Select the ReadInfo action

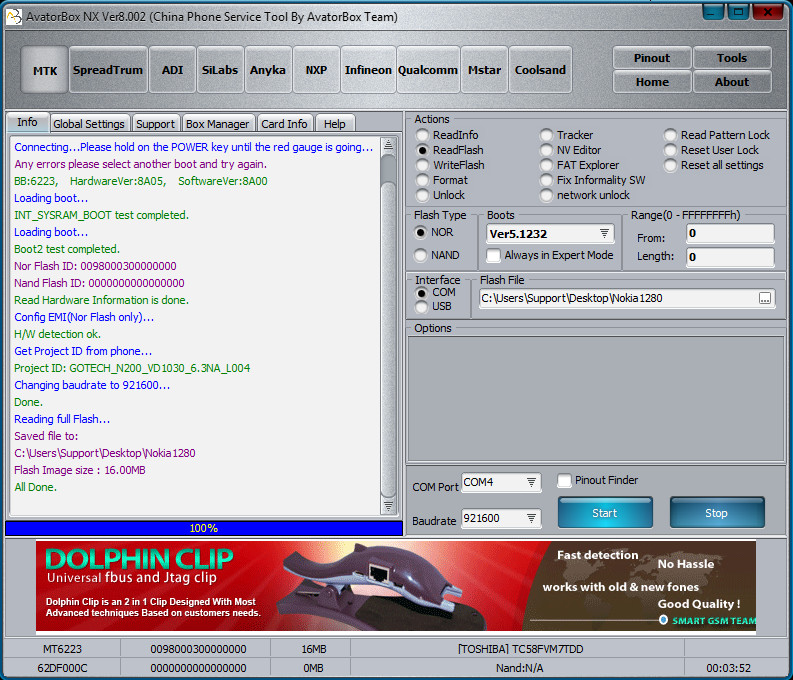pyautogui.click(x=448, y=135)
